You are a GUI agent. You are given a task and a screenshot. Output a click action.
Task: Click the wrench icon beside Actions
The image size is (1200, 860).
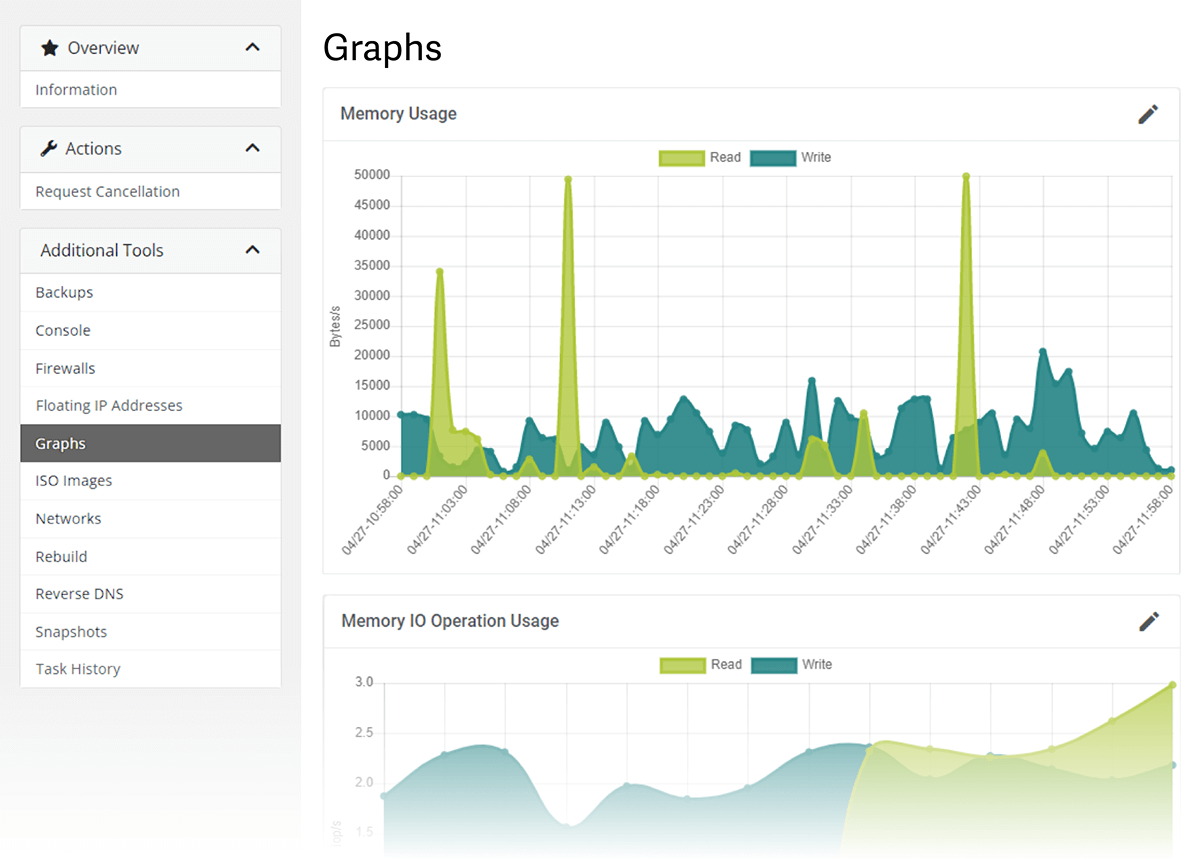coord(49,149)
